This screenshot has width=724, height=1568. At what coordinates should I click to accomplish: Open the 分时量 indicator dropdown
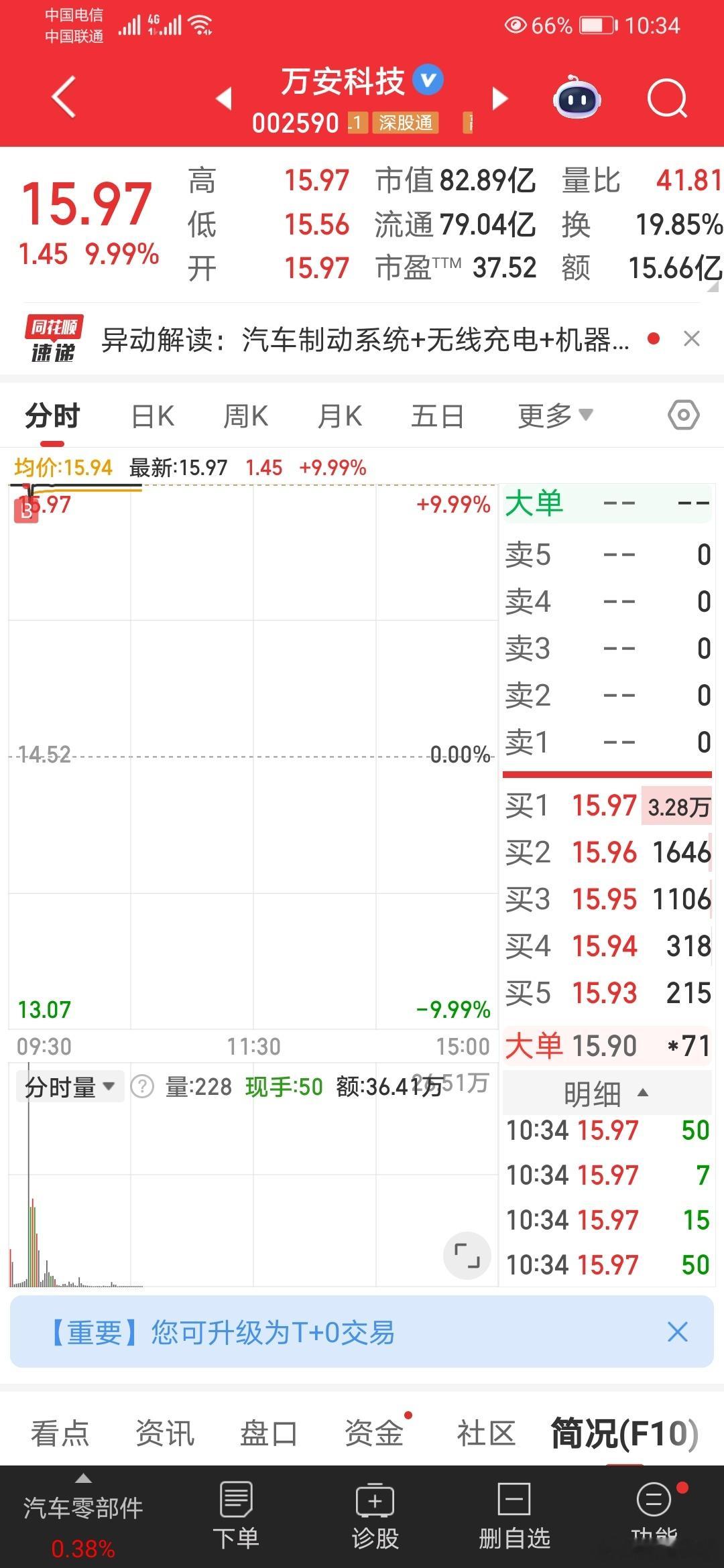coord(70,1087)
